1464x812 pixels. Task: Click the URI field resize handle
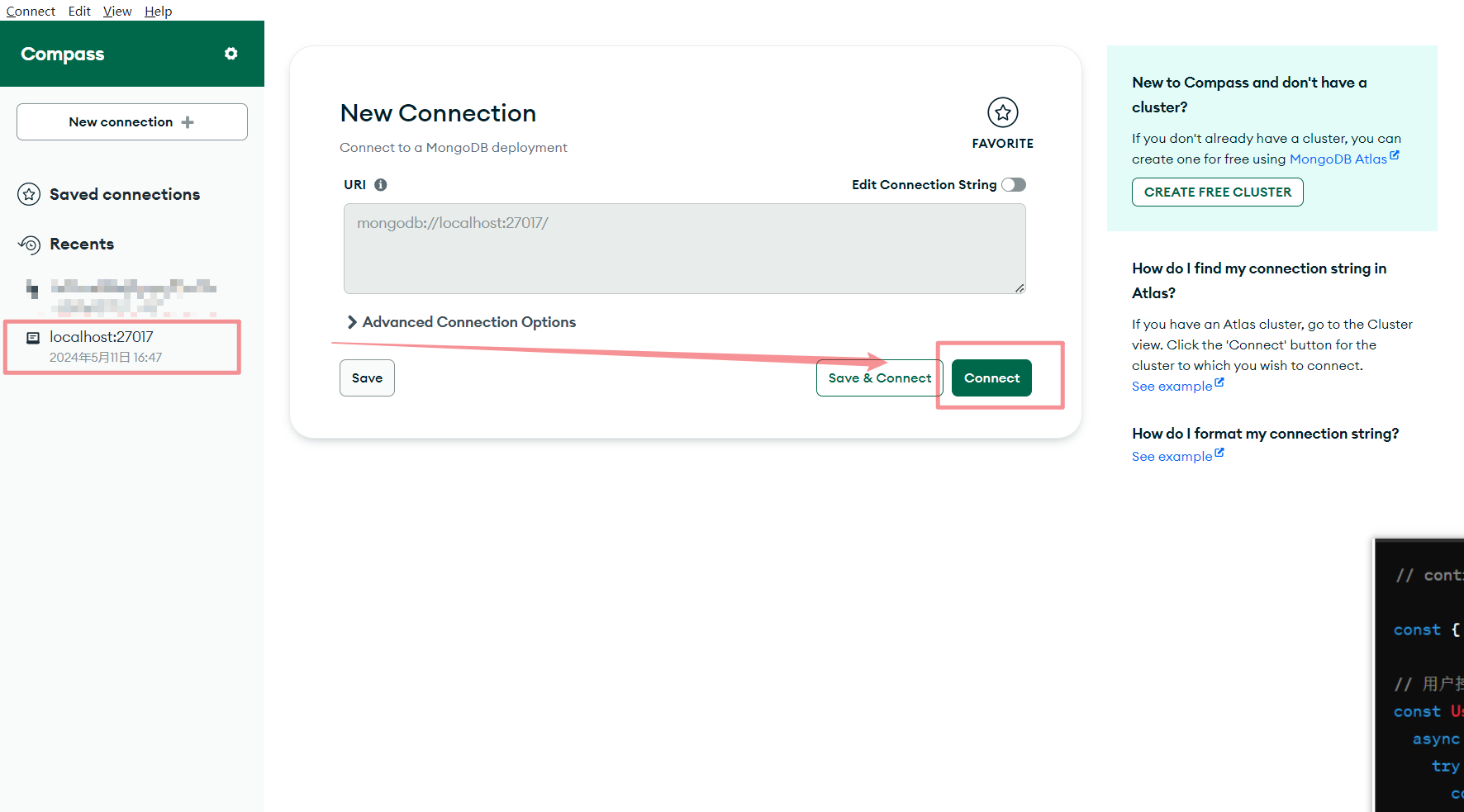pyautogui.click(x=1020, y=287)
